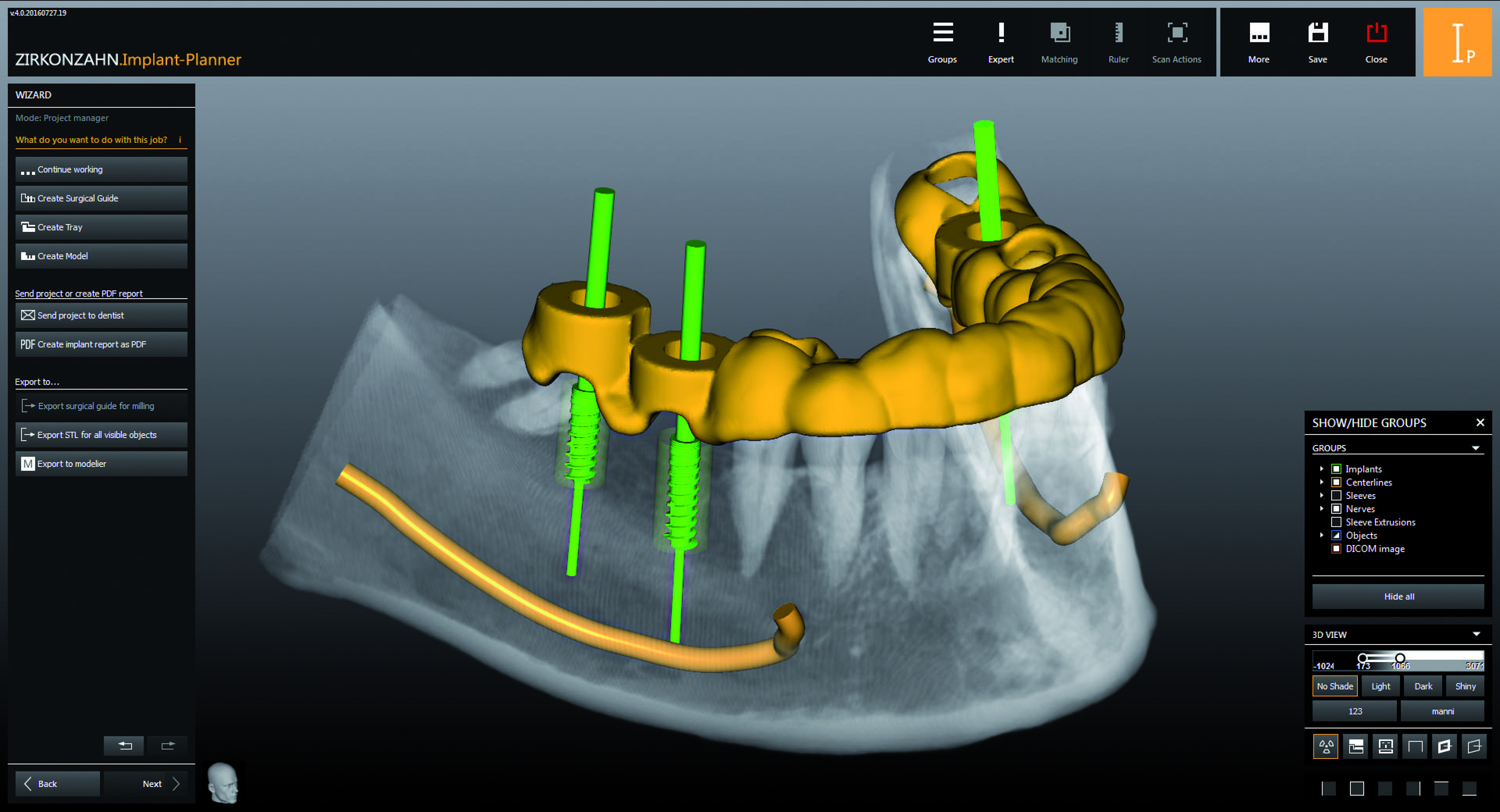Go Back in the wizard
Image resolution: width=1500 pixels, height=812 pixels.
(58, 784)
